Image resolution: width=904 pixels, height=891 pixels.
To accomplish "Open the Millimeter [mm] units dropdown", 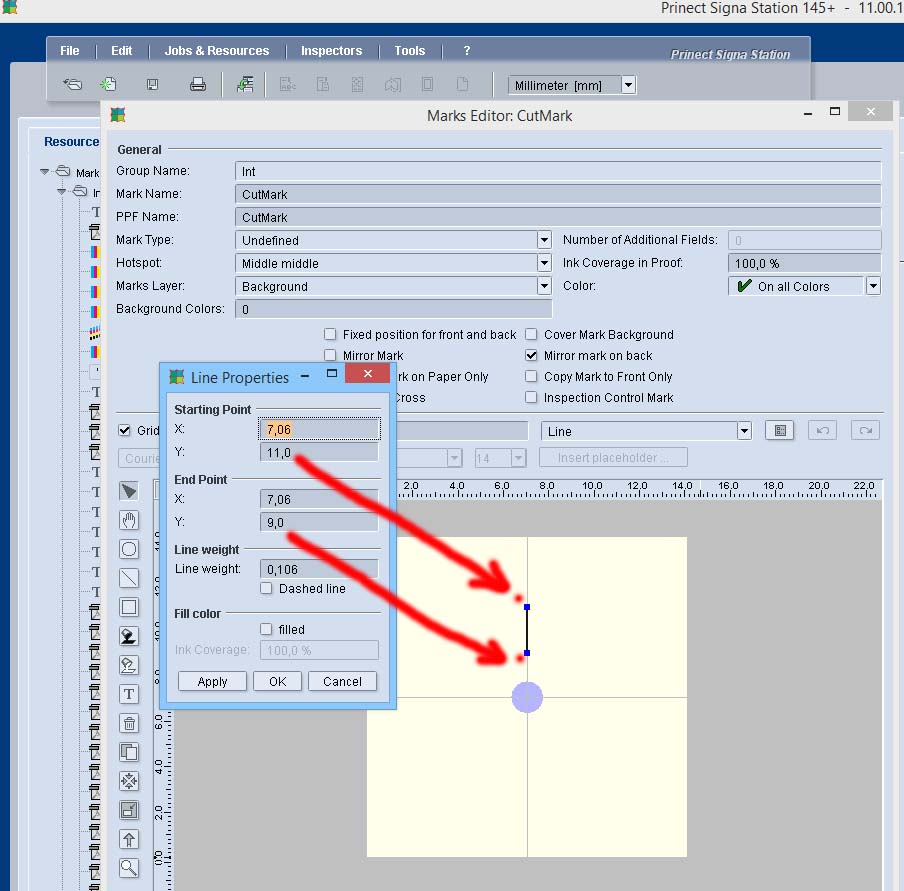I will [x=628, y=85].
